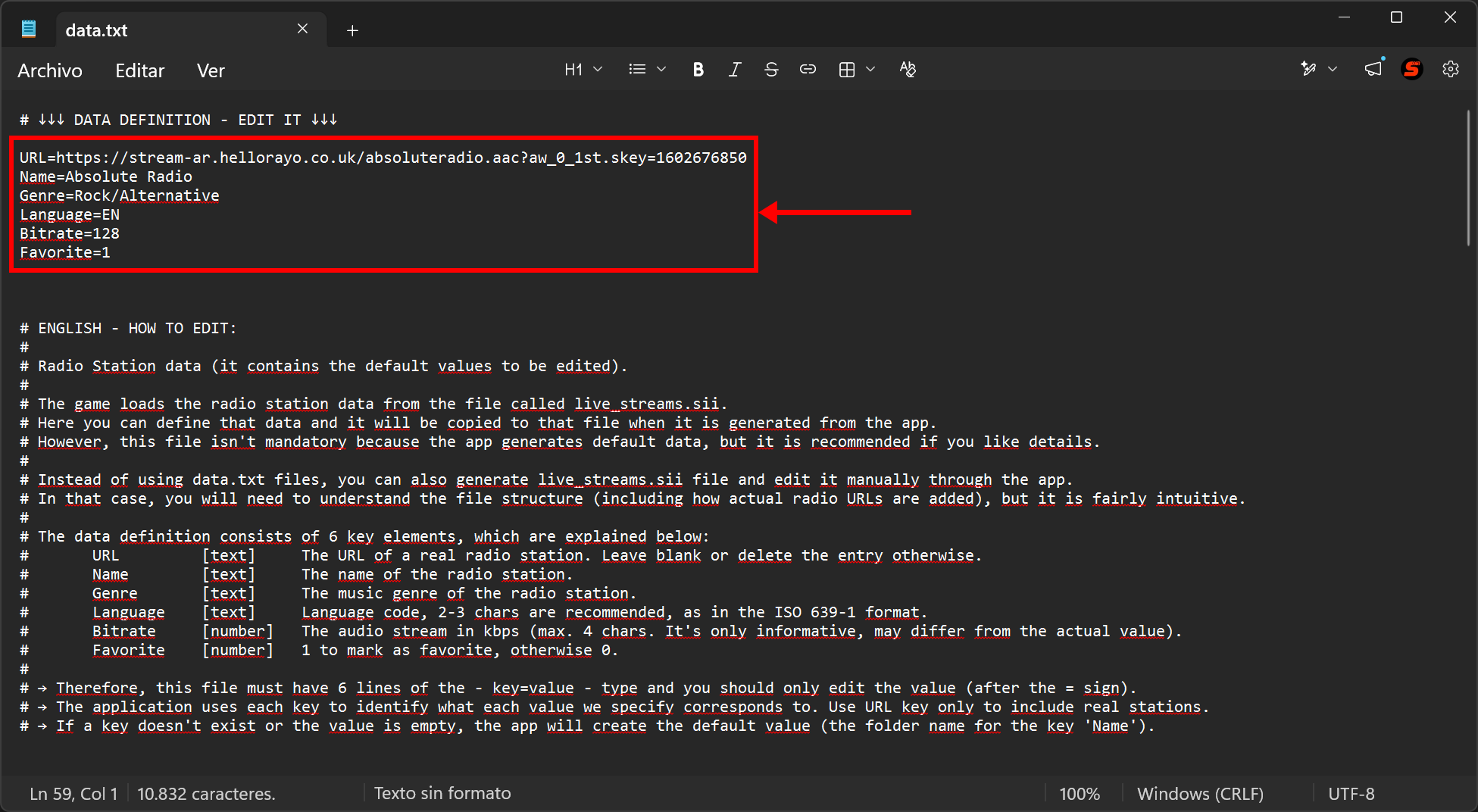This screenshot has width=1478, height=812.
Task: Click the Favorite=1 line
Action: [65, 252]
